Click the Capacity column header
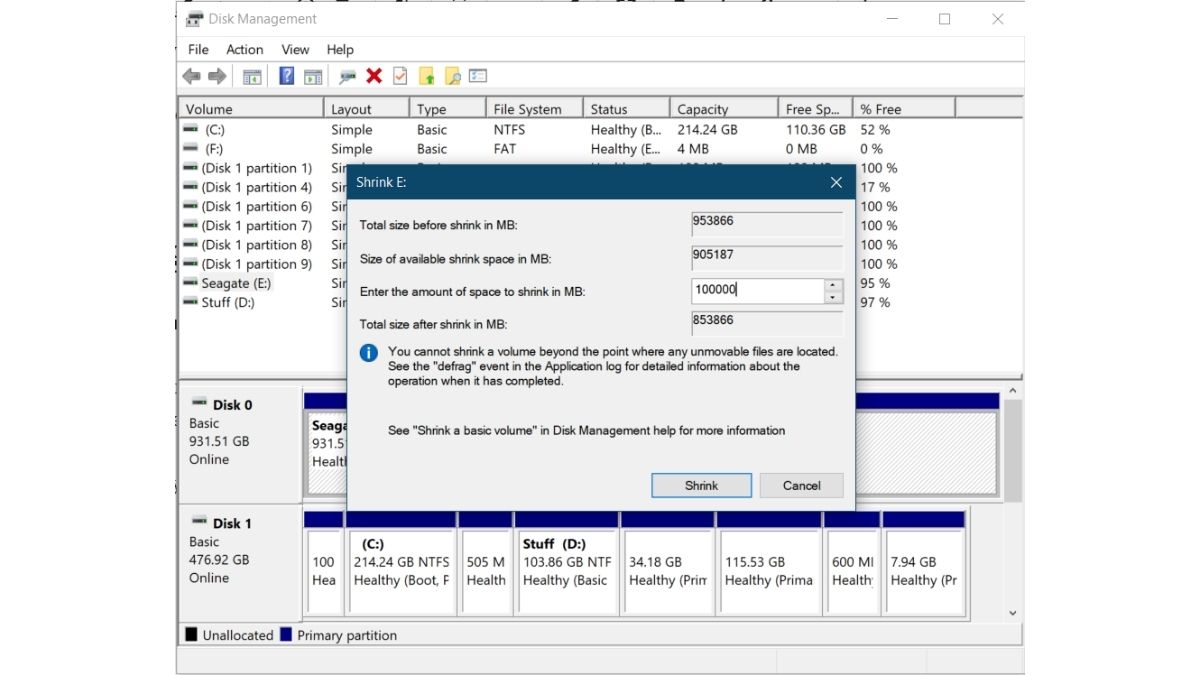 coord(703,109)
